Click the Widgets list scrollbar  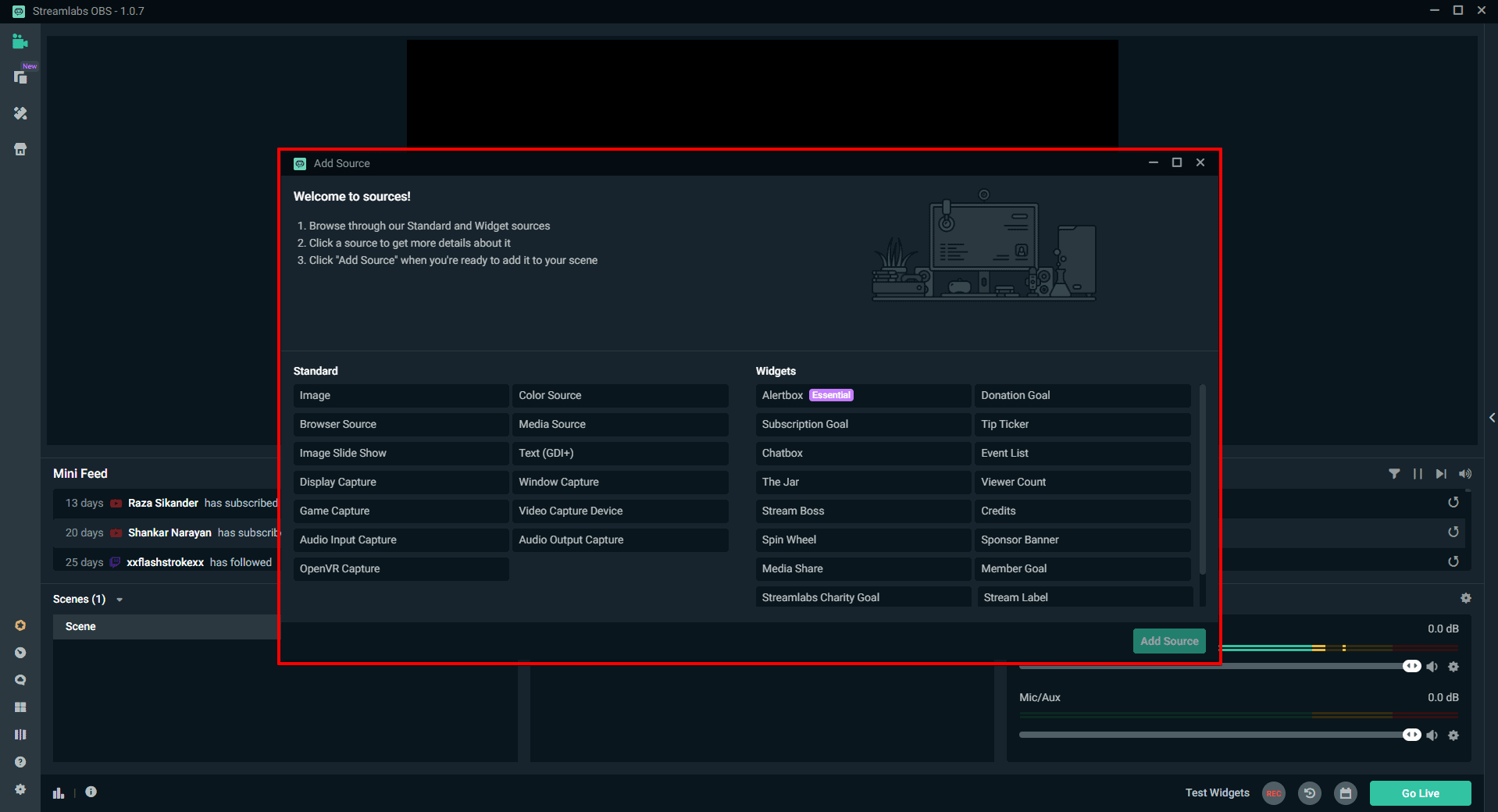[x=1203, y=479]
